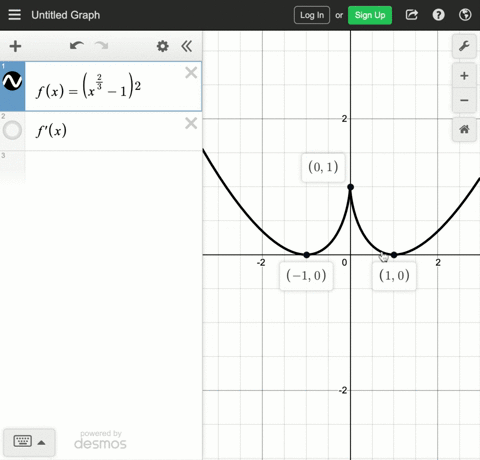Click the (-1, 0) coordinate label

coord(306,276)
